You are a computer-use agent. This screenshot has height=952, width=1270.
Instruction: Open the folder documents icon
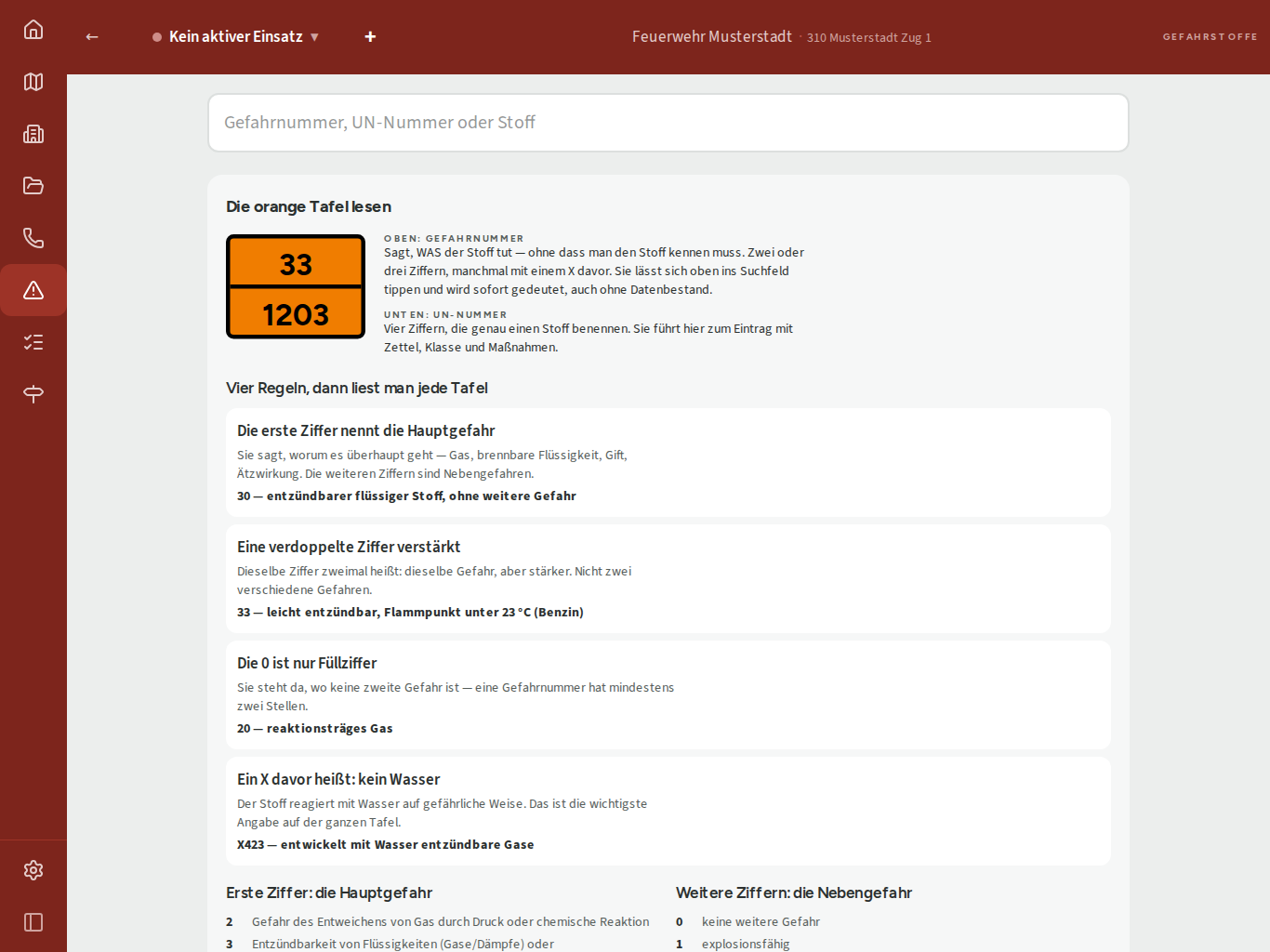coord(33,186)
